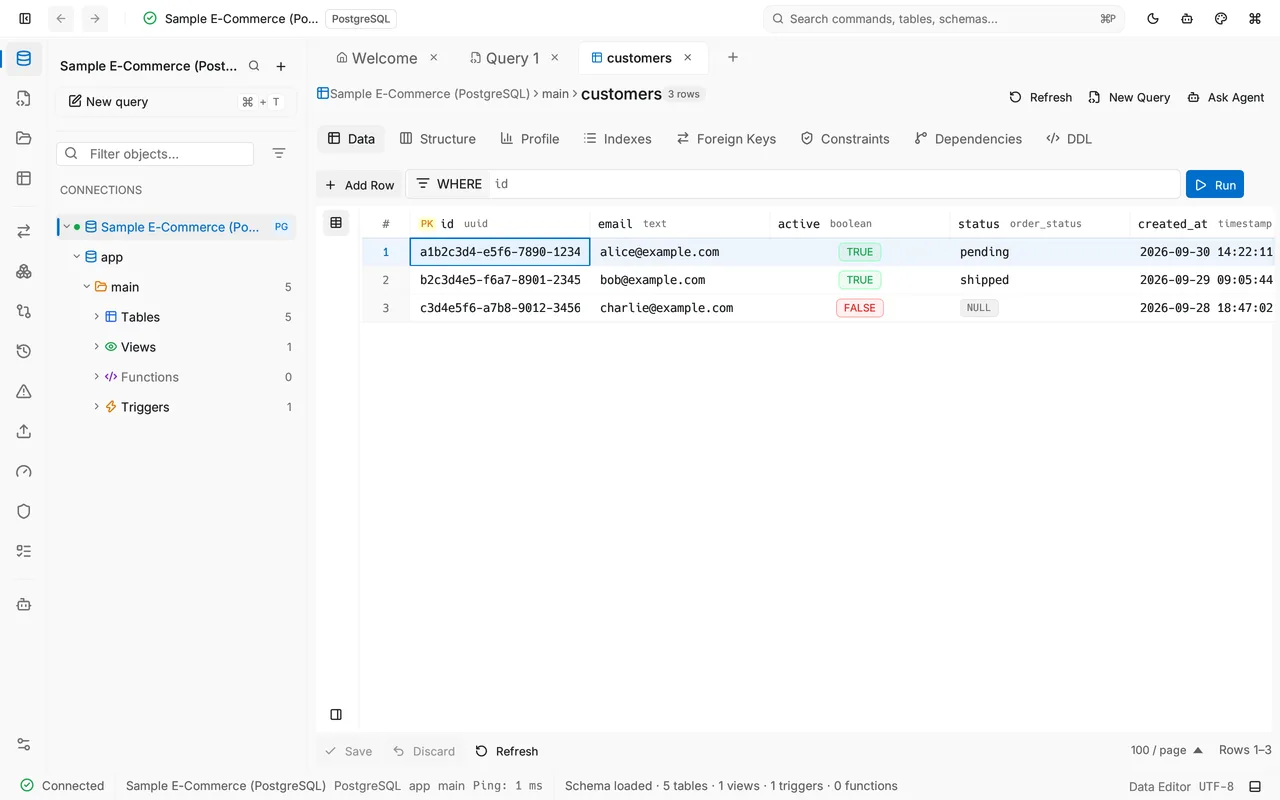Open the WHERE filter options
The width and height of the screenshot is (1280, 800).
pos(422,184)
